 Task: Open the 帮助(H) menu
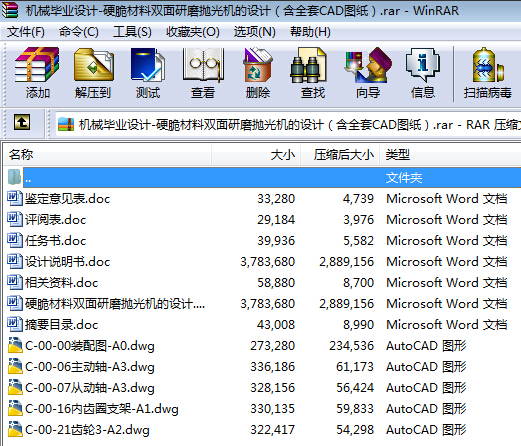coord(310,32)
